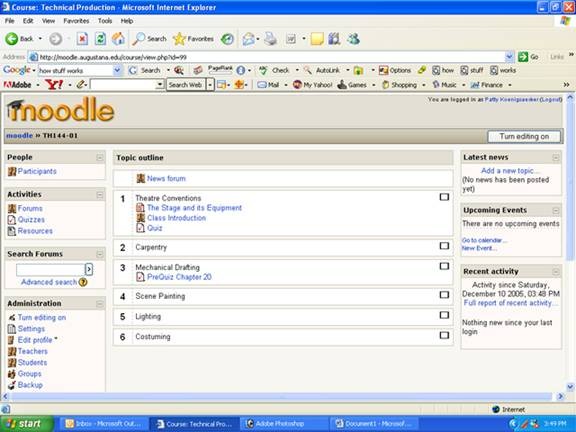This screenshot has height=432, width=576.
Task: Switch to Adobe Photoshop taskbar item
Action: pos(284,424)
